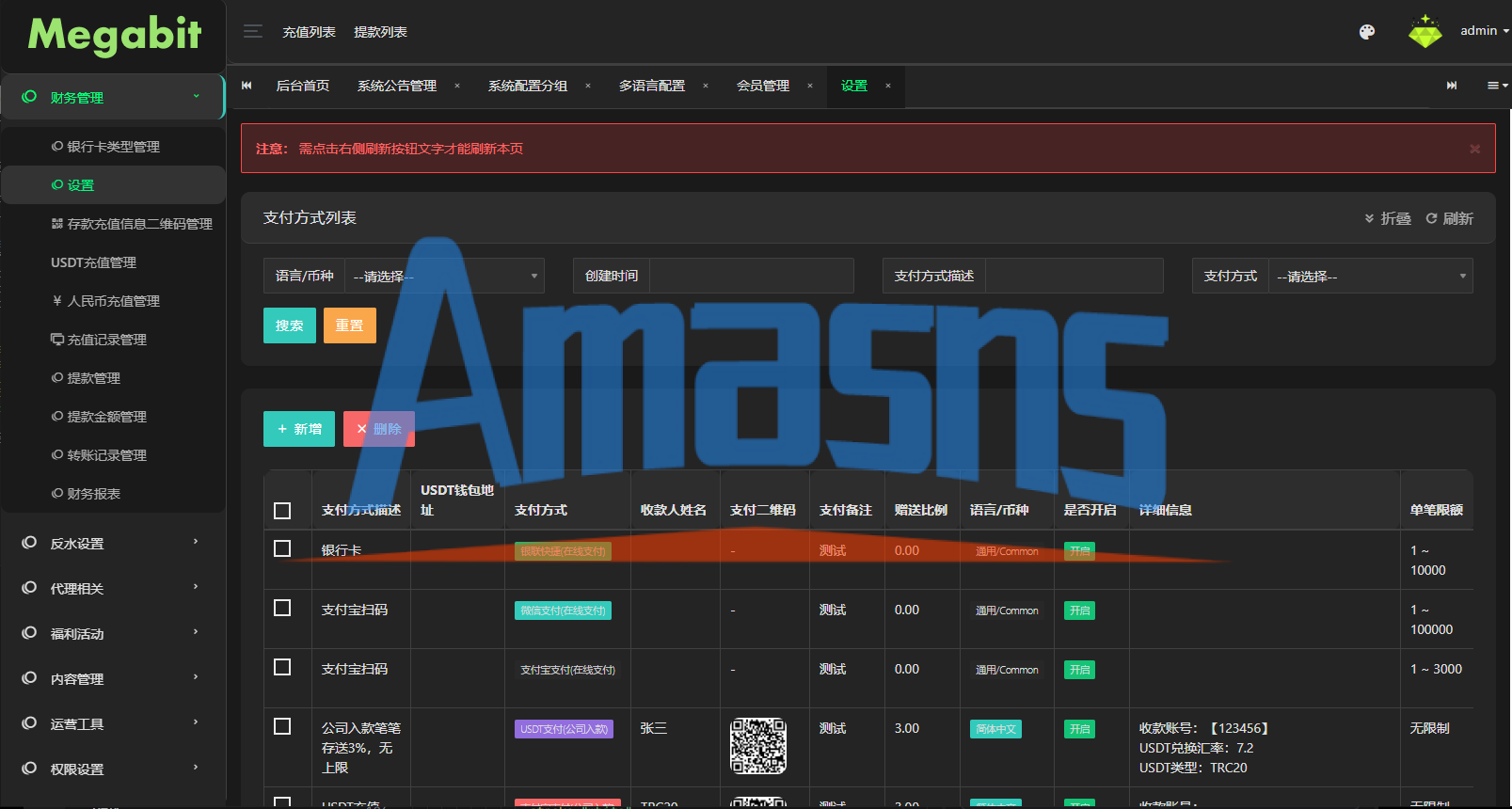Tick checkbox for 公司入款笔笔存送3% row
Viewport: 1512px width, 809px height.
pos(282,726)
